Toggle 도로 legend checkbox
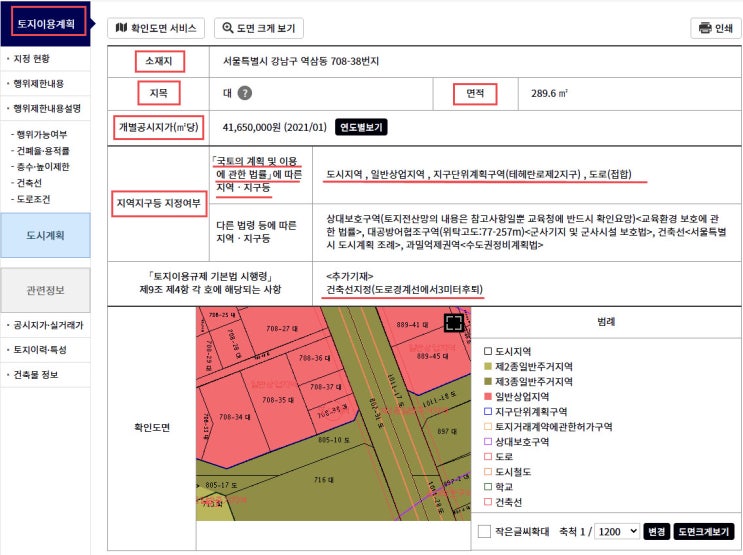 point(488,456)
